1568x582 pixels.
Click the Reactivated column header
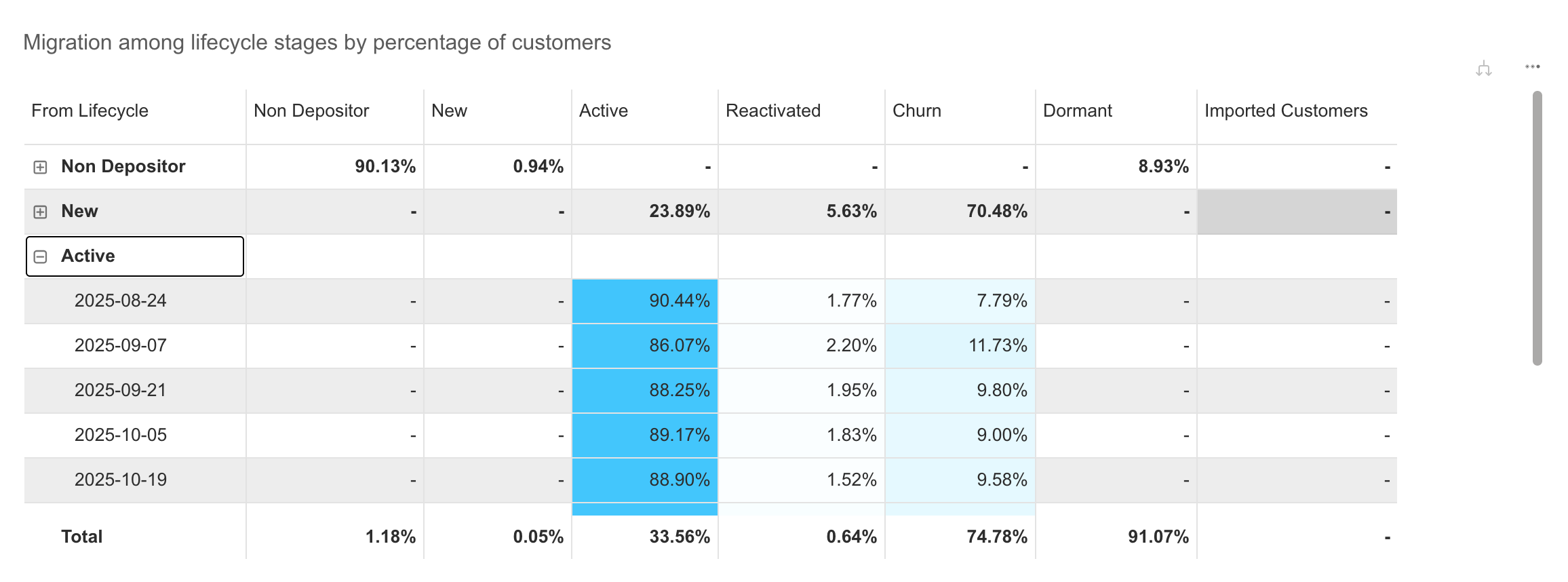coord(773,111)
